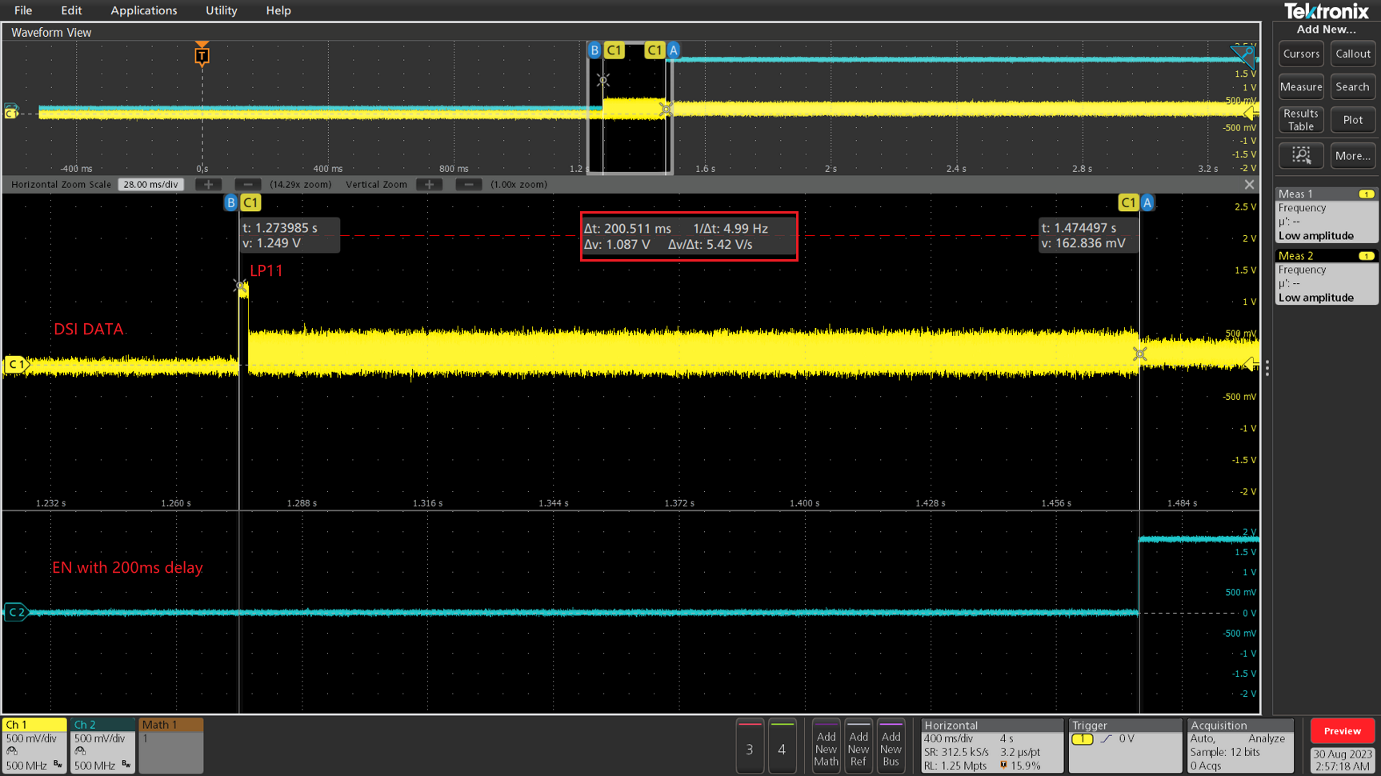This screenshot has height=776, width=1381.
Task: Click the three-dot panel divider handle
Action: coord(1267,368)
